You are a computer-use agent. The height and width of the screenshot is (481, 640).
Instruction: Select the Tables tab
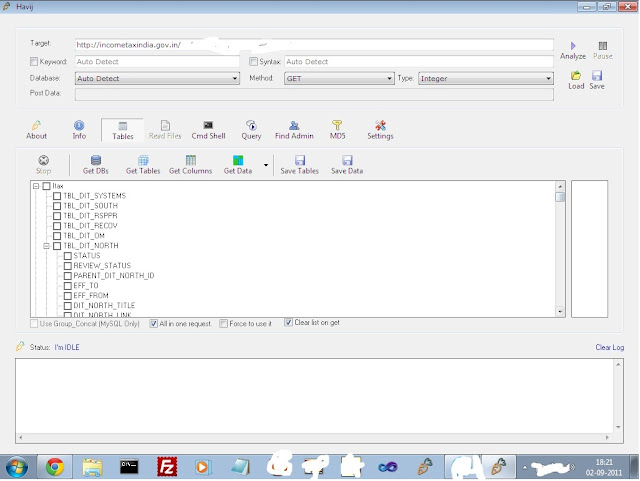(x=122, y=130)
